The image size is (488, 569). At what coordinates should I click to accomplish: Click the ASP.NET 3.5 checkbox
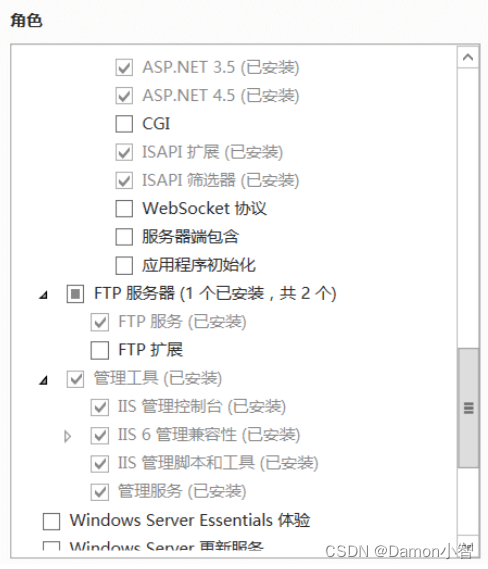124,67
